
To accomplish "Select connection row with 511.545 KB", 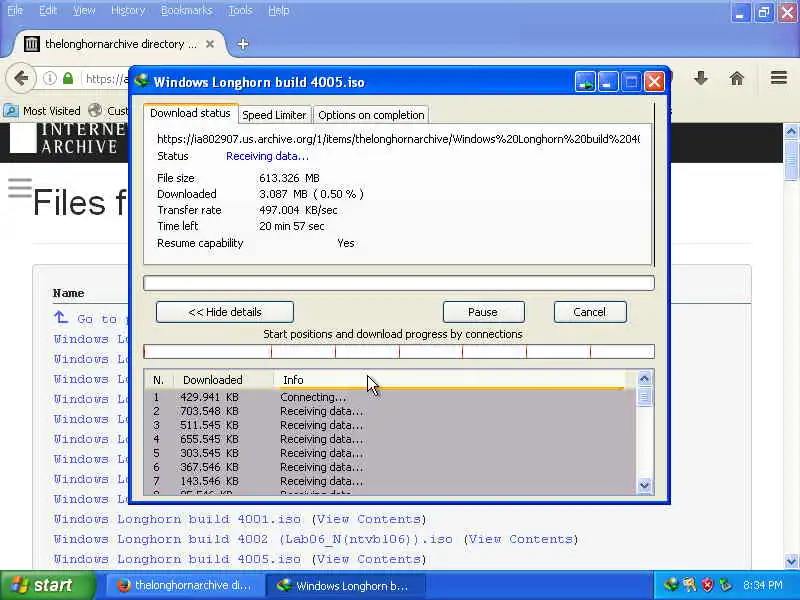I will click(390, 425).
